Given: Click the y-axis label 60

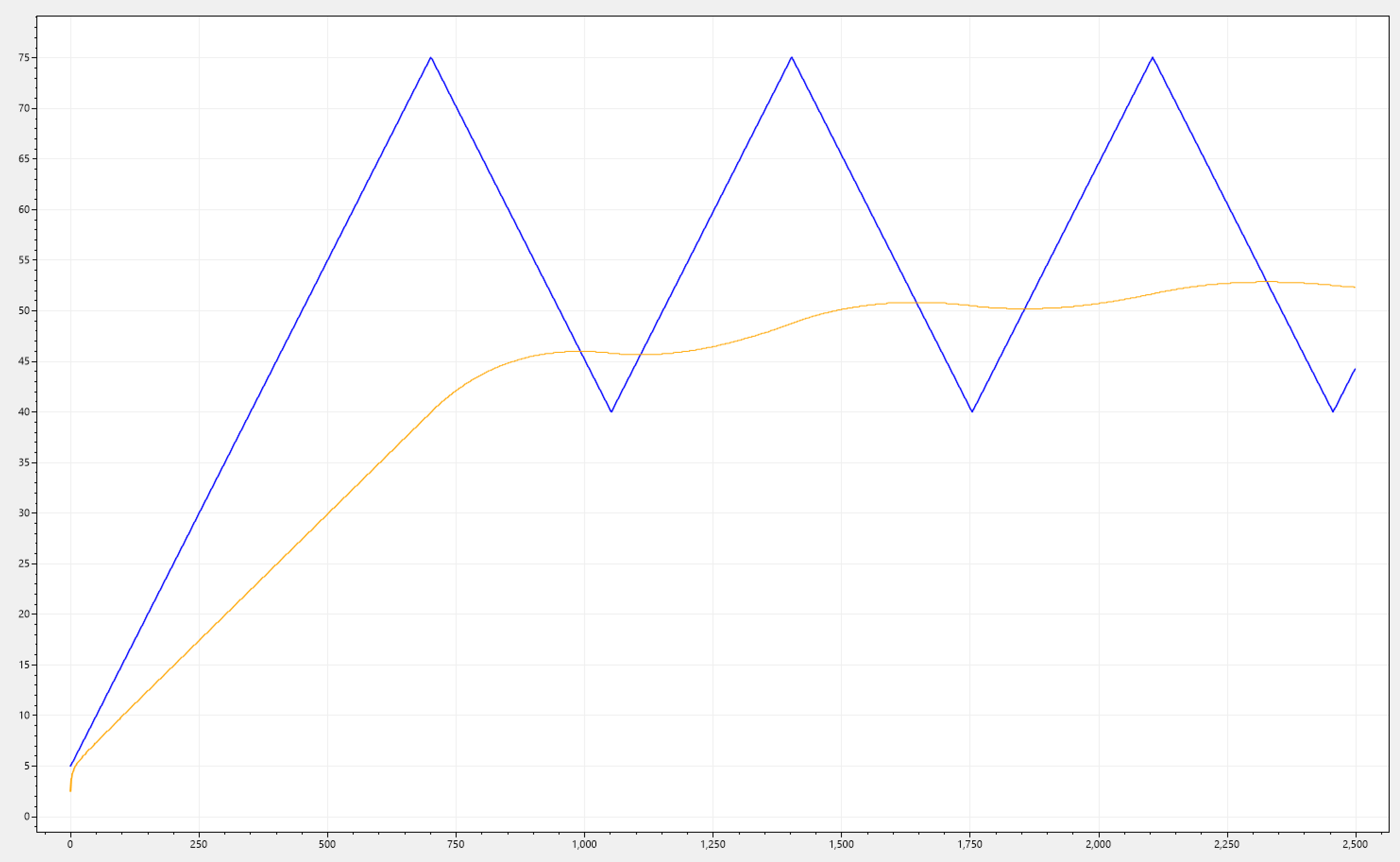Looking at the screenshot, I should coord(24,209).
